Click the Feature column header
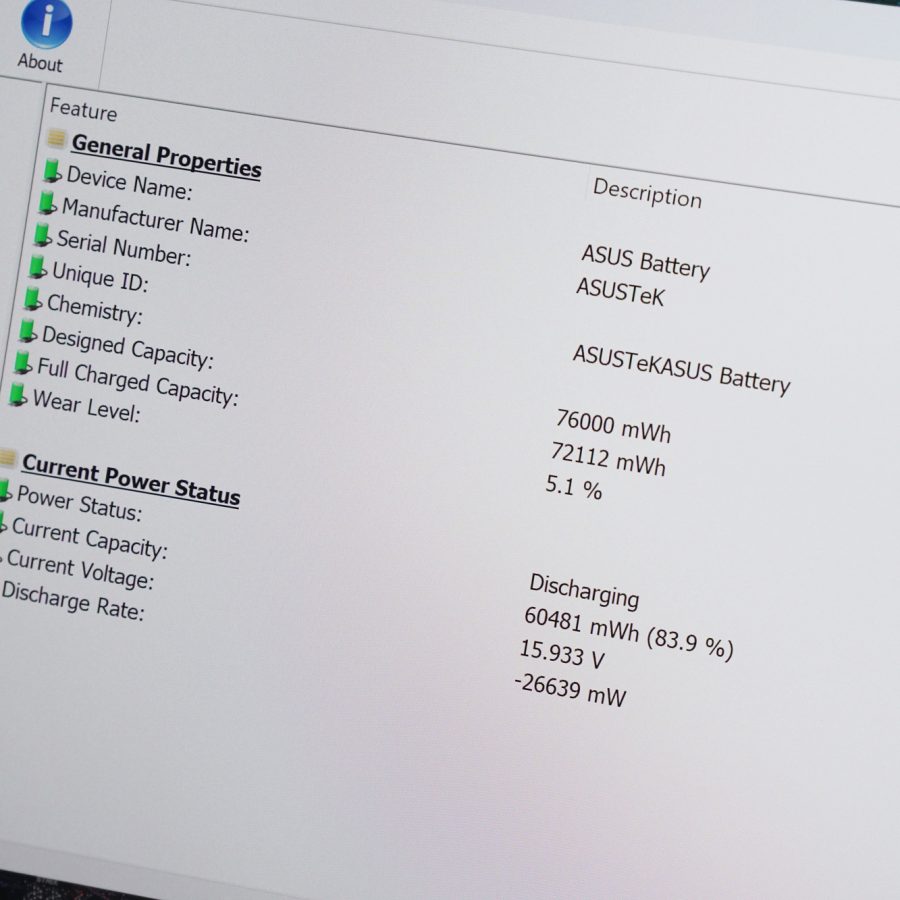 [x=83, y=109]
